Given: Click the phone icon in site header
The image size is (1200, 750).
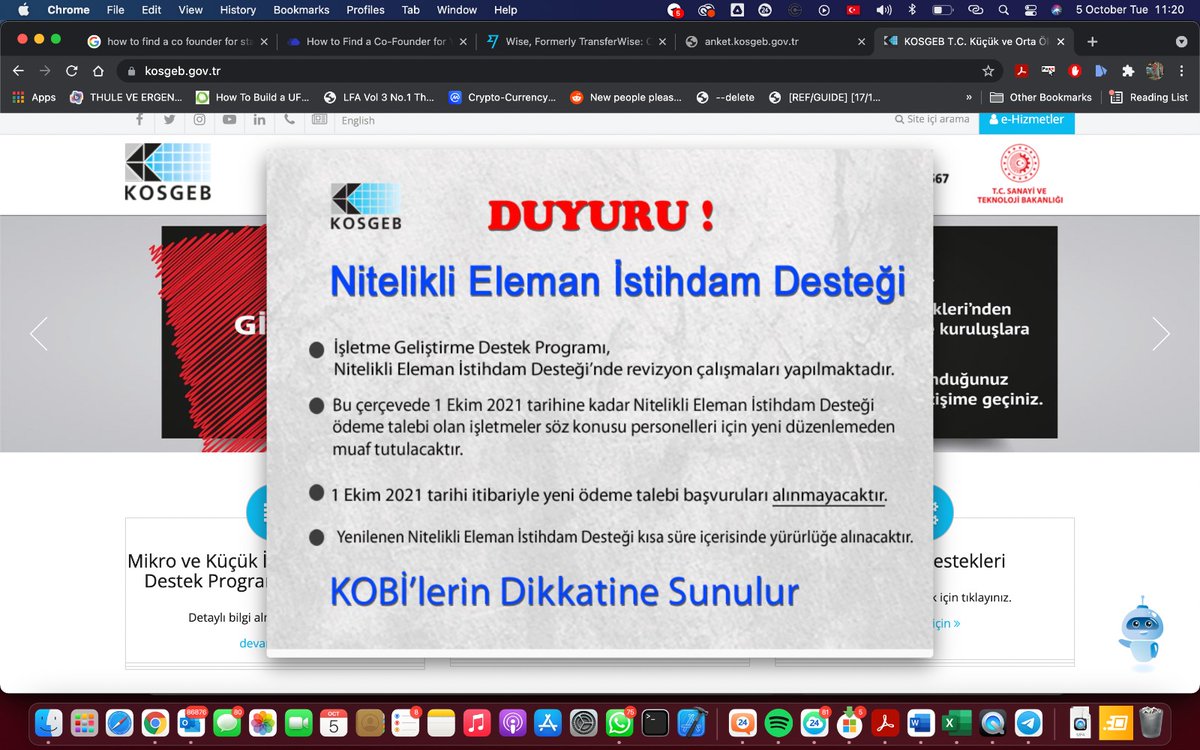Looking at the screenshot, I should (289, 119).
